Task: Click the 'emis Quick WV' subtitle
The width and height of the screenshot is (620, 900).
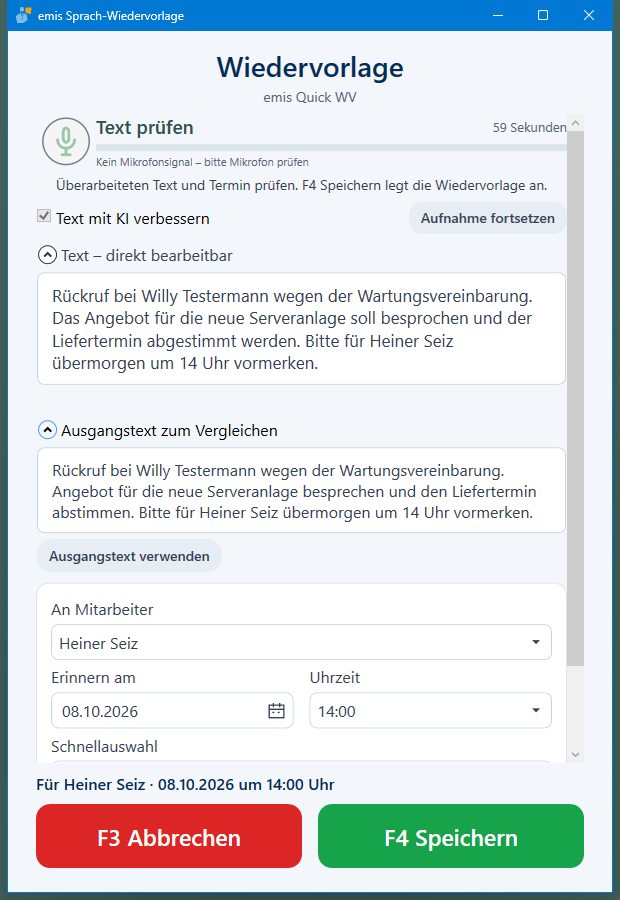Action: click(x=310, y=98)
